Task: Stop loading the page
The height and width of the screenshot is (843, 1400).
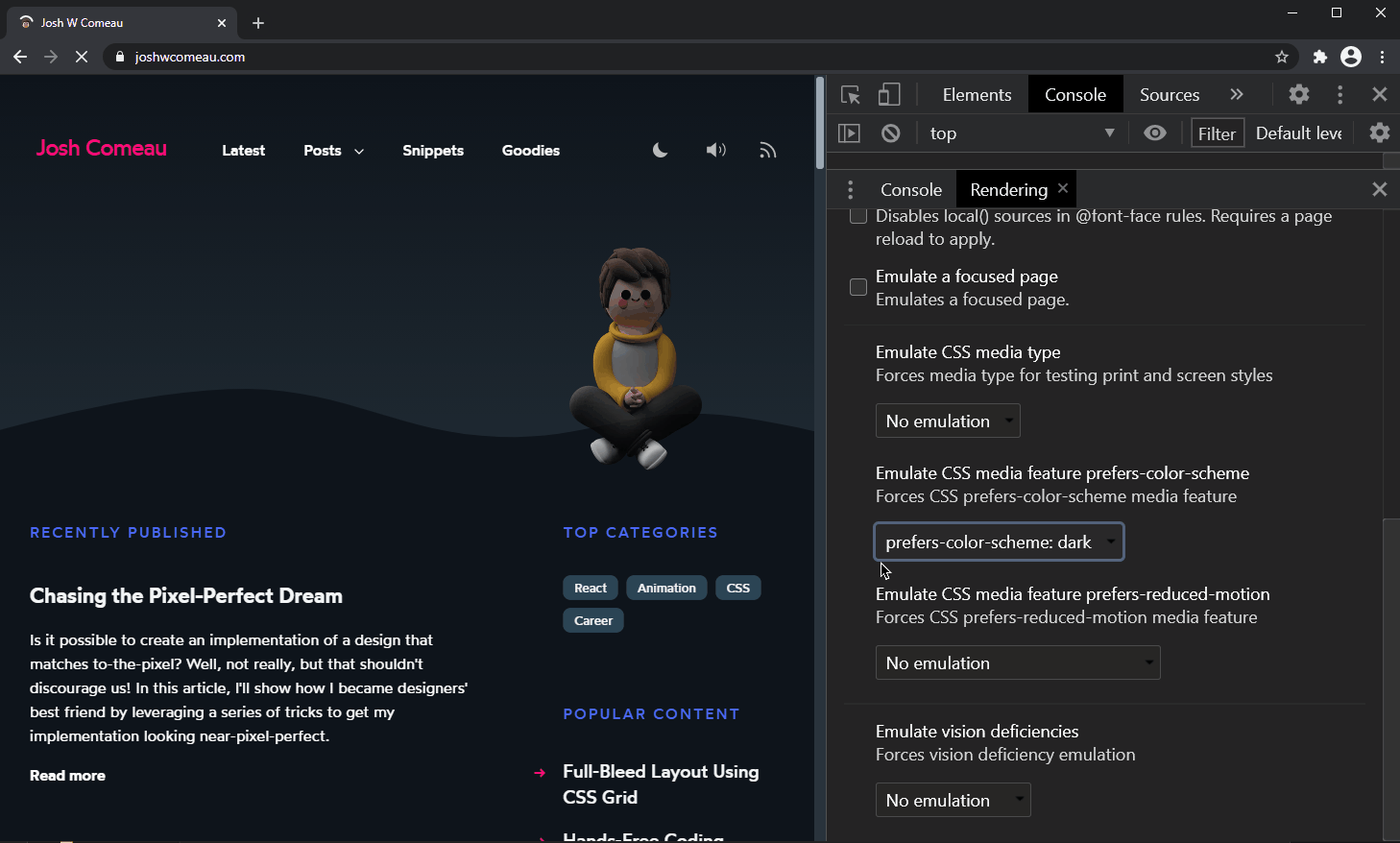Action: coord(82,57)
